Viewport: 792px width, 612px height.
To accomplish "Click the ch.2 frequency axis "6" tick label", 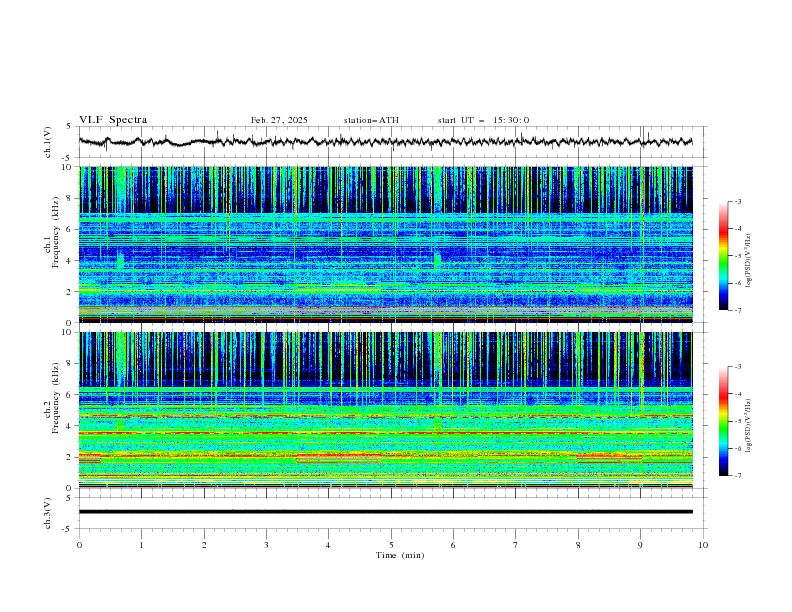I will coord(70,395).
